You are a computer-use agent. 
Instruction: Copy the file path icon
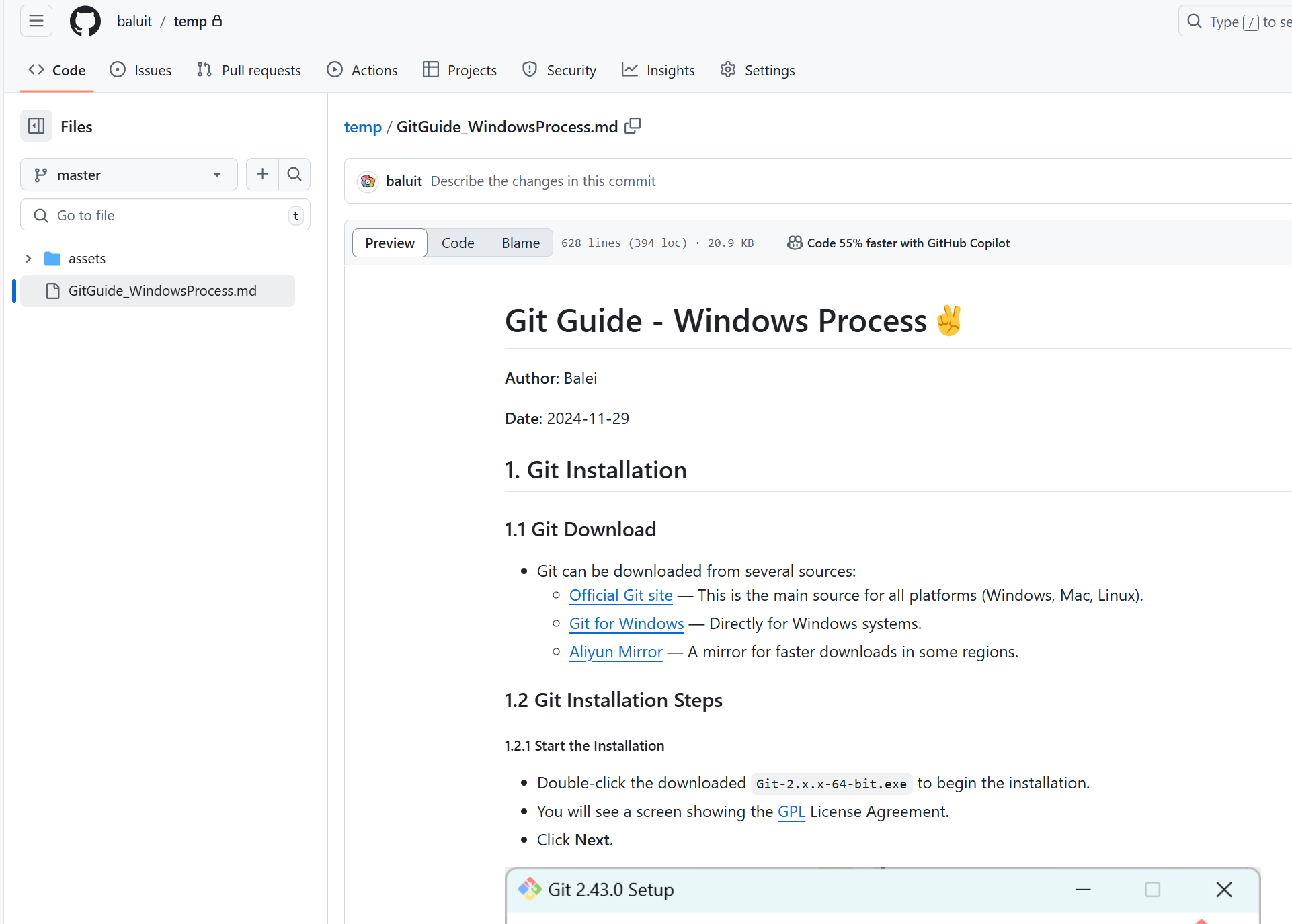coord(633,126)
